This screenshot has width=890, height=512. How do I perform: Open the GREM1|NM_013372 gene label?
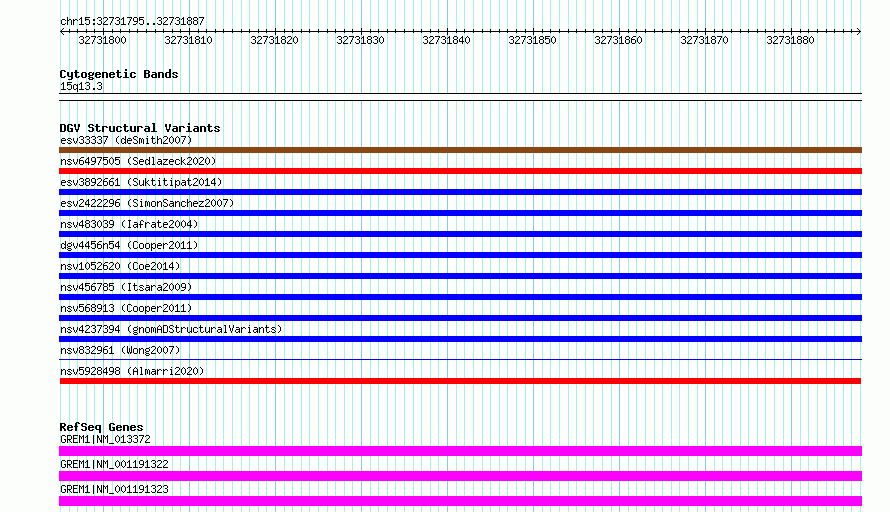pyautogui.click(x=105, y=439)
